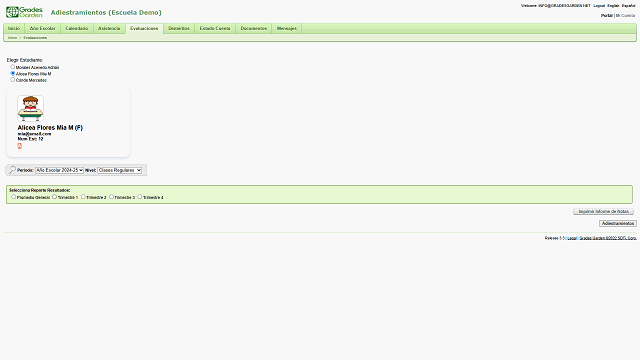Open the Periodo dropdown Año Escolar 2024-25
640x360 pixels.
59,170
